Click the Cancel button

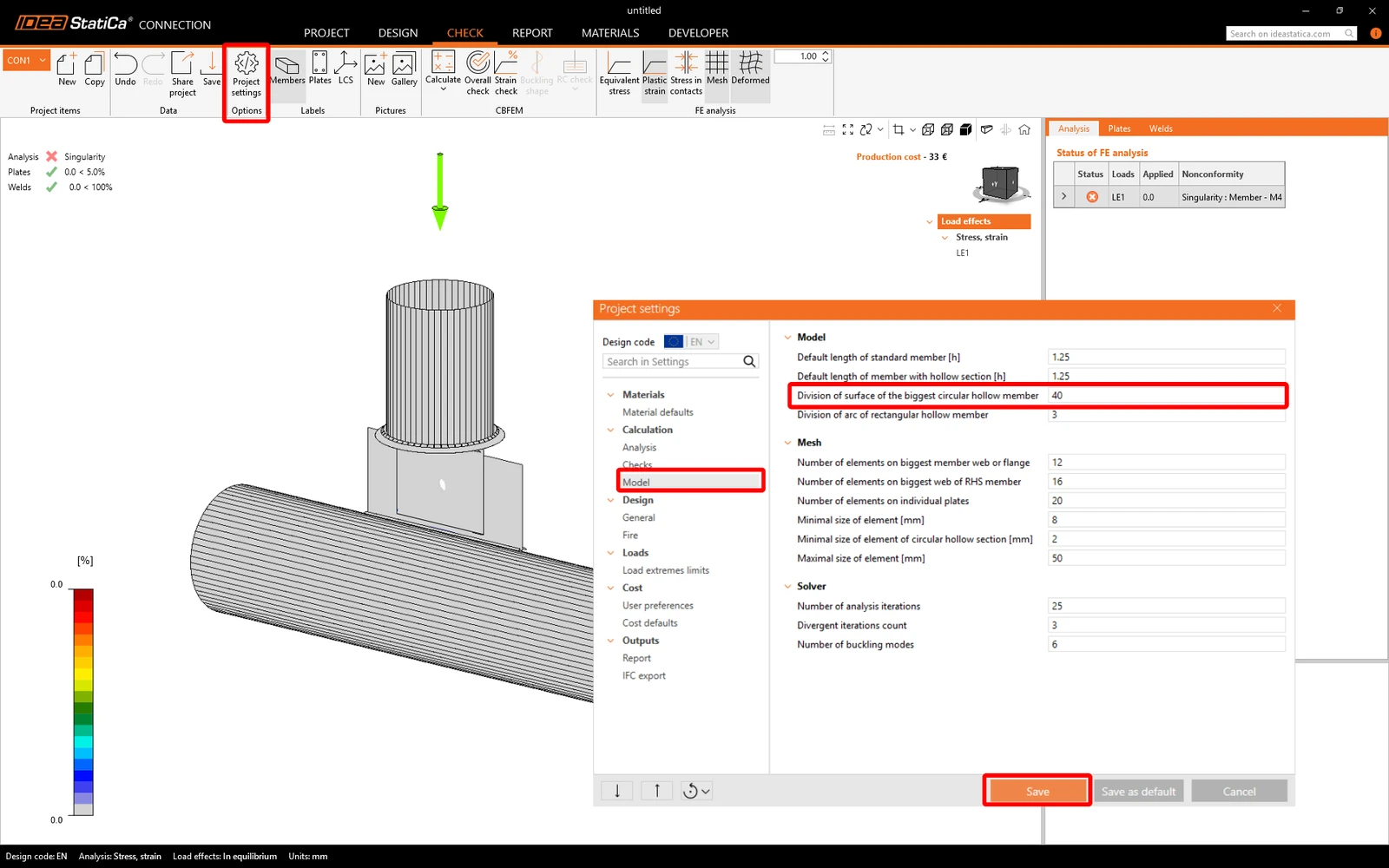coord(1239,792)
